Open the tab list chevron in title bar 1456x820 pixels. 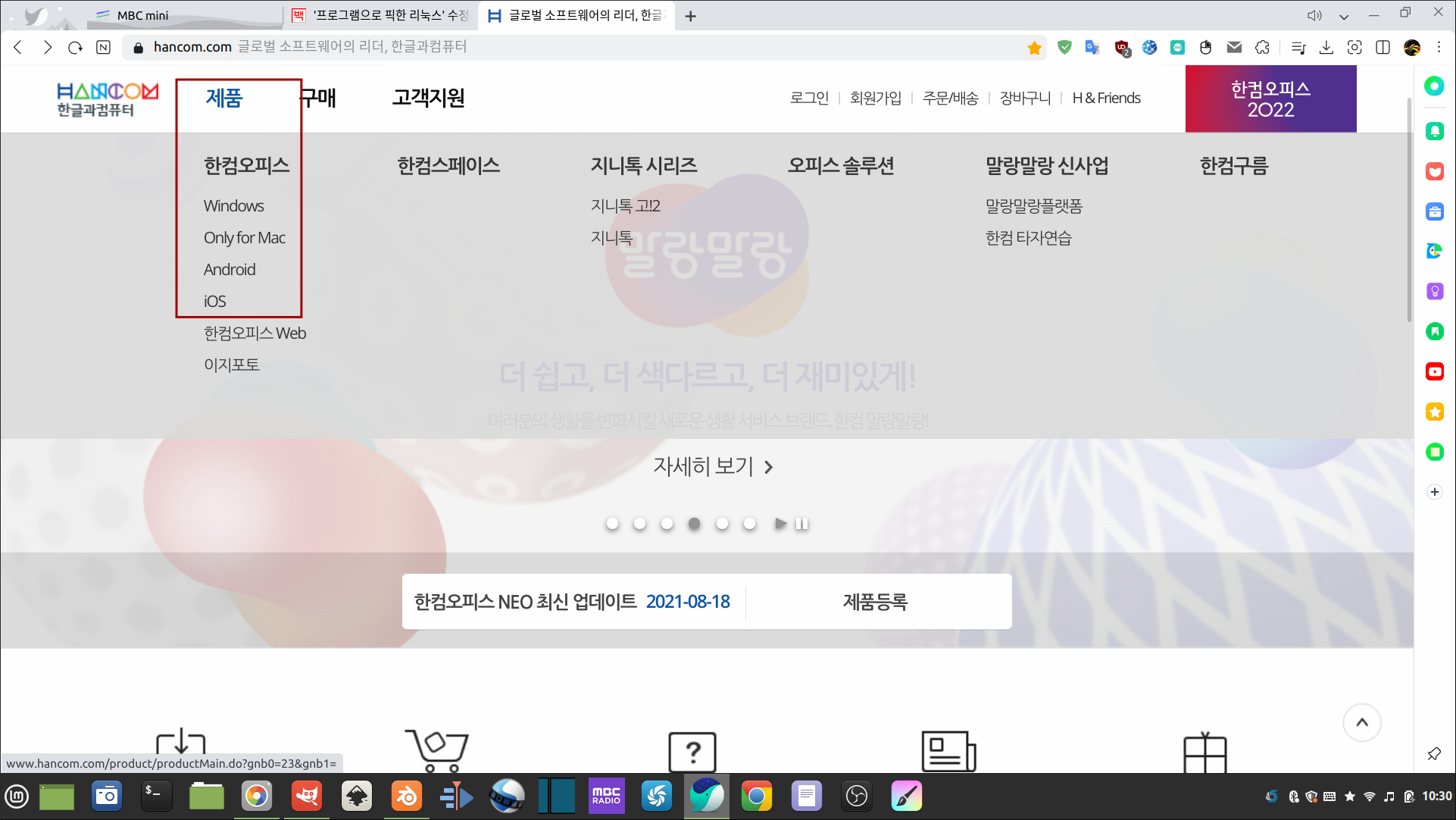(1344, 16)
